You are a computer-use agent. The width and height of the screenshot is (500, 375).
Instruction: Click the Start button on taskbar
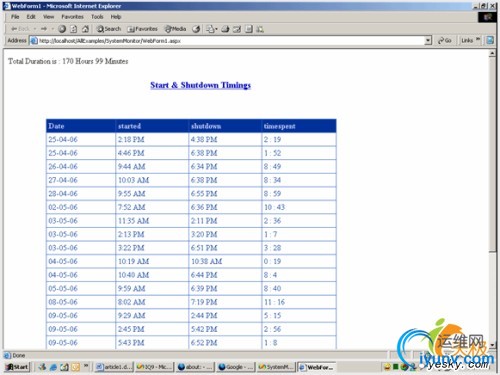coord(17,367)
